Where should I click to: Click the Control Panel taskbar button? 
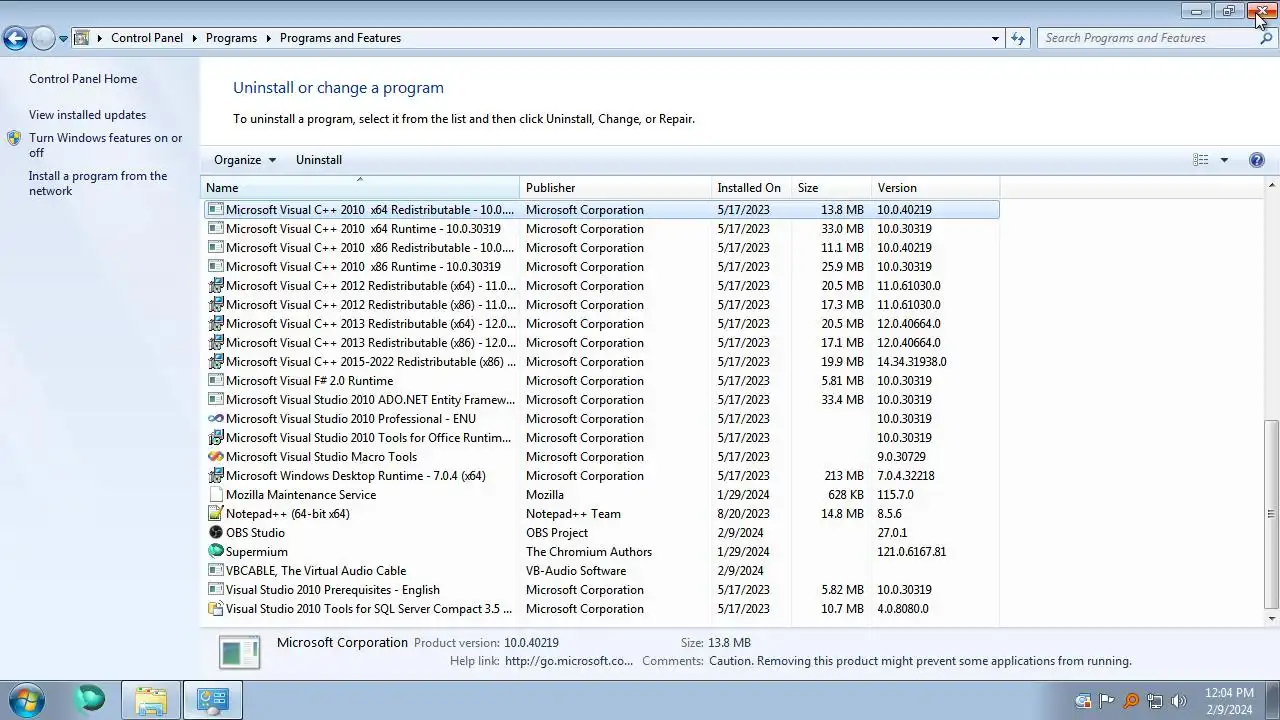213,700
